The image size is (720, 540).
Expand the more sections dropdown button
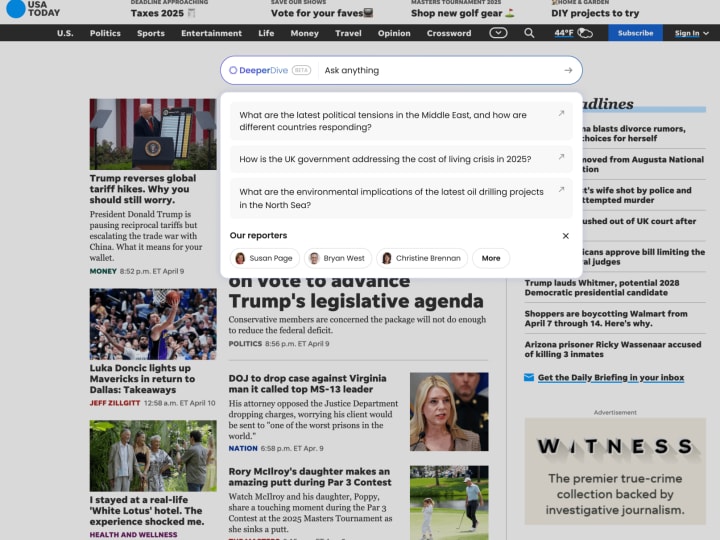pos(498,33)
